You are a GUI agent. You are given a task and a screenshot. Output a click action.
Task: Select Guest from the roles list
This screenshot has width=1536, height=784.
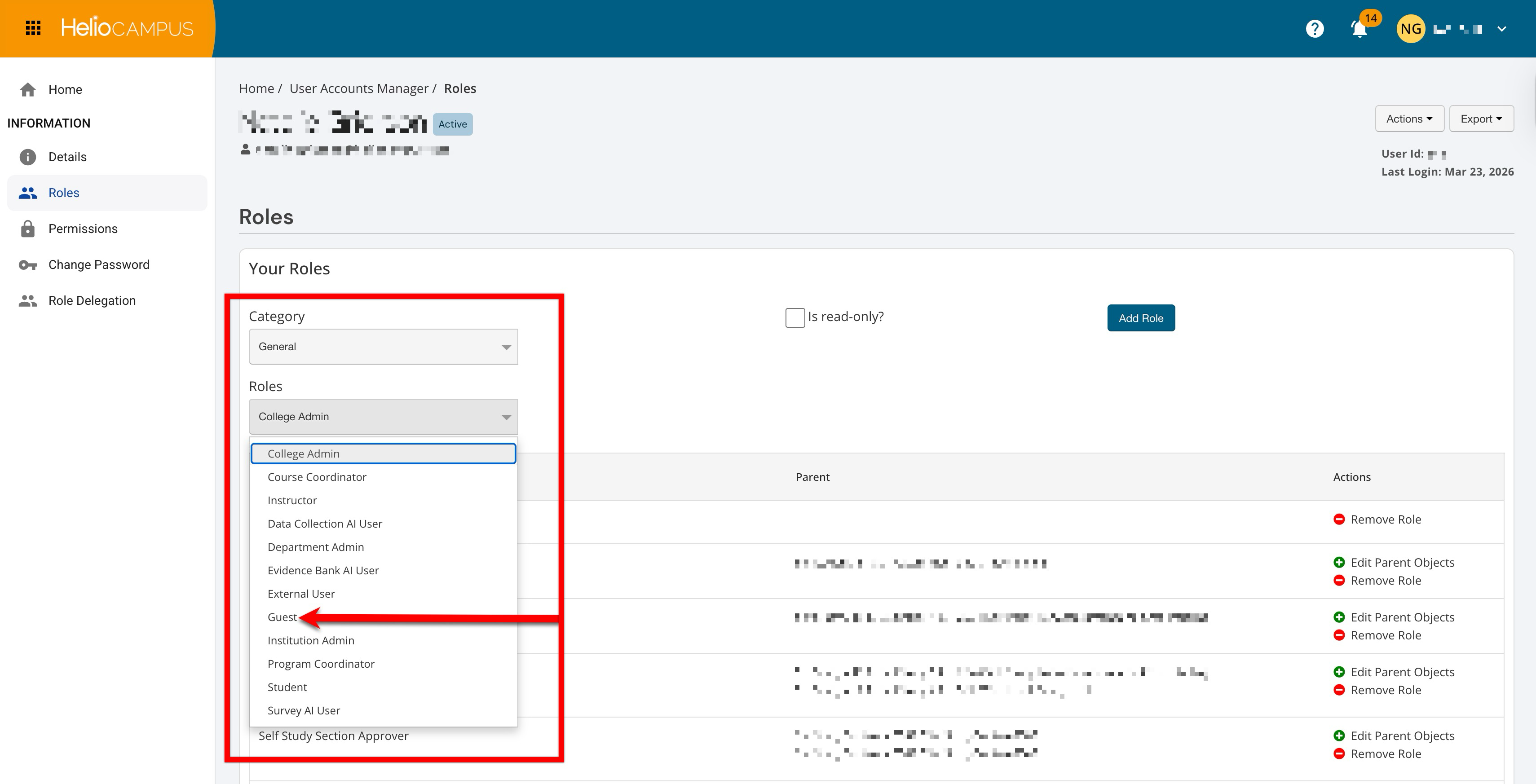coord(282,617)
